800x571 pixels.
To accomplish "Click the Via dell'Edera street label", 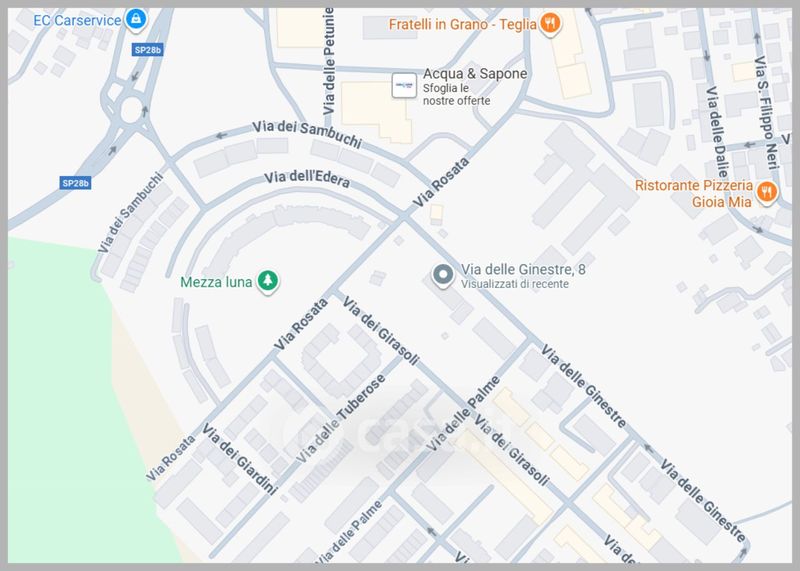I will (307, 179).
